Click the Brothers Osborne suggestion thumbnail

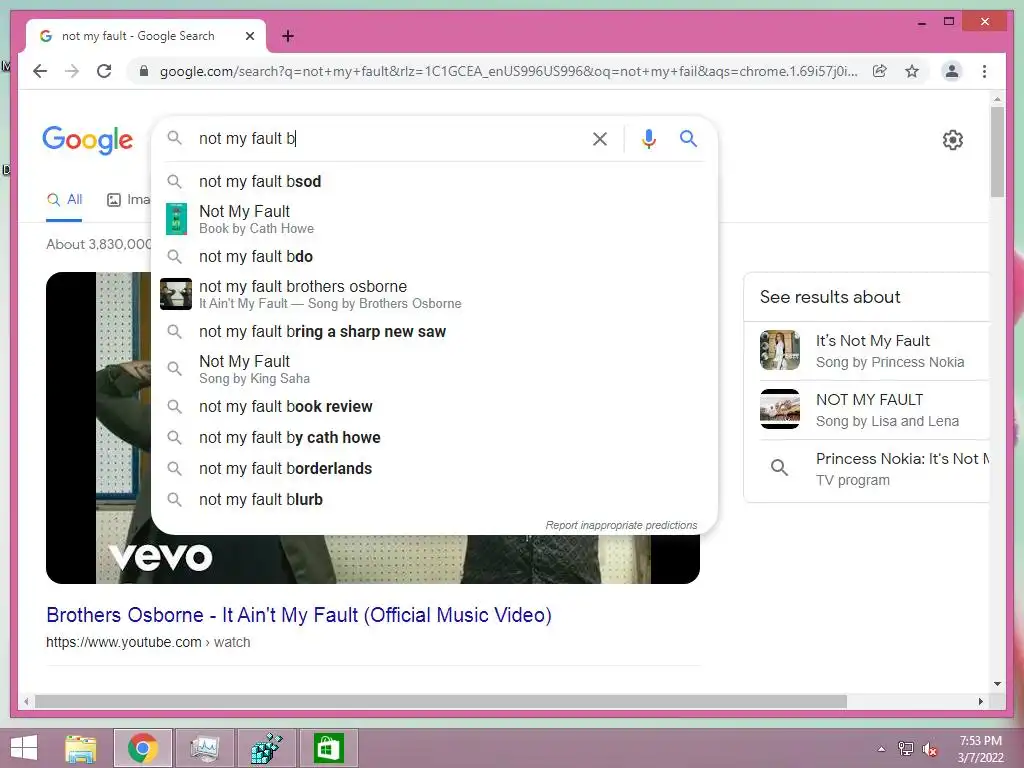176,294
